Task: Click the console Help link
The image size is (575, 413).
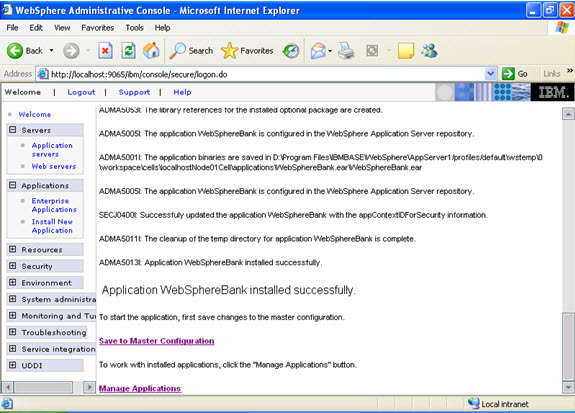Action: click(182, 92)
